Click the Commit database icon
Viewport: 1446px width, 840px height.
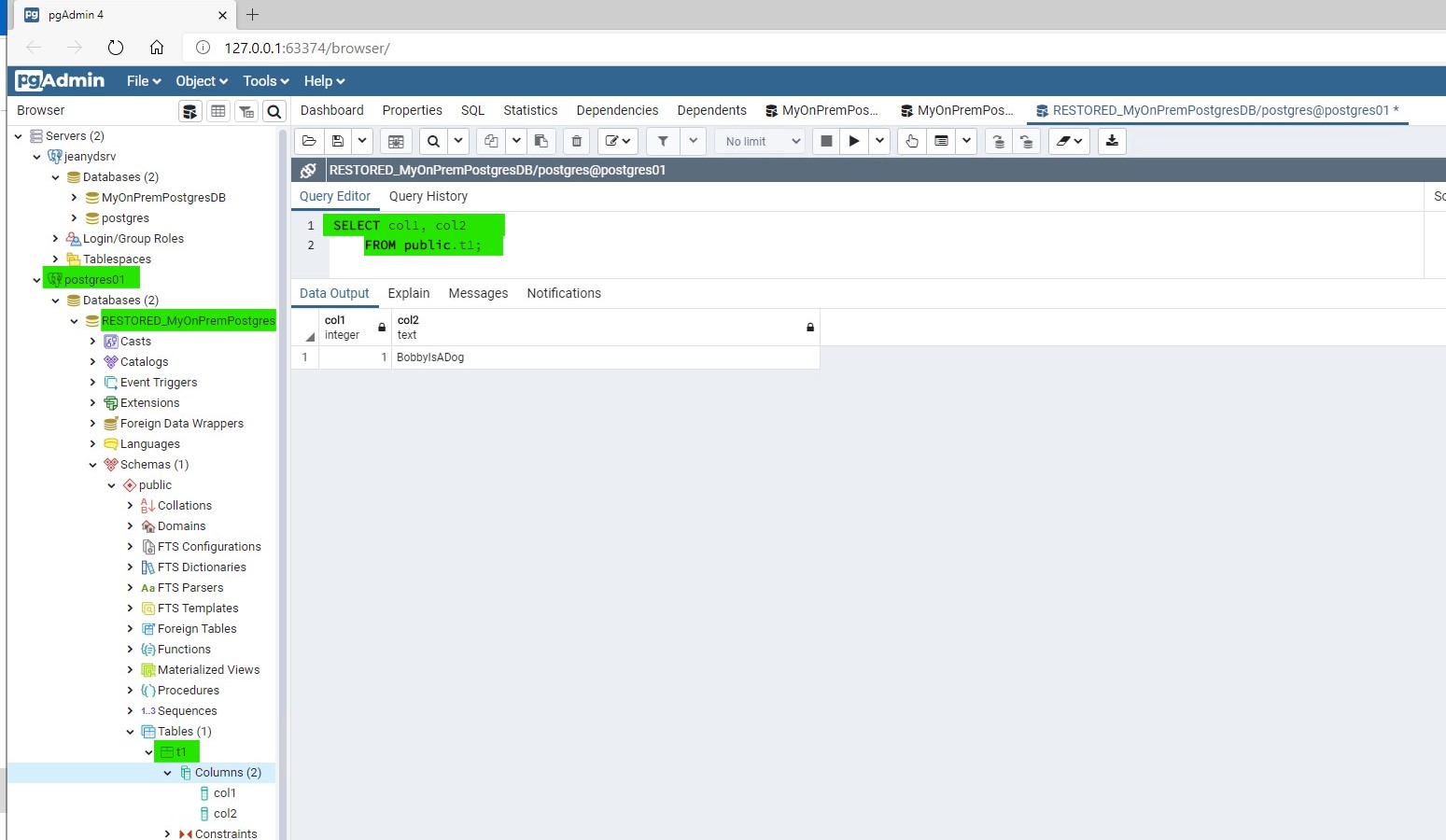coord(999,141)
